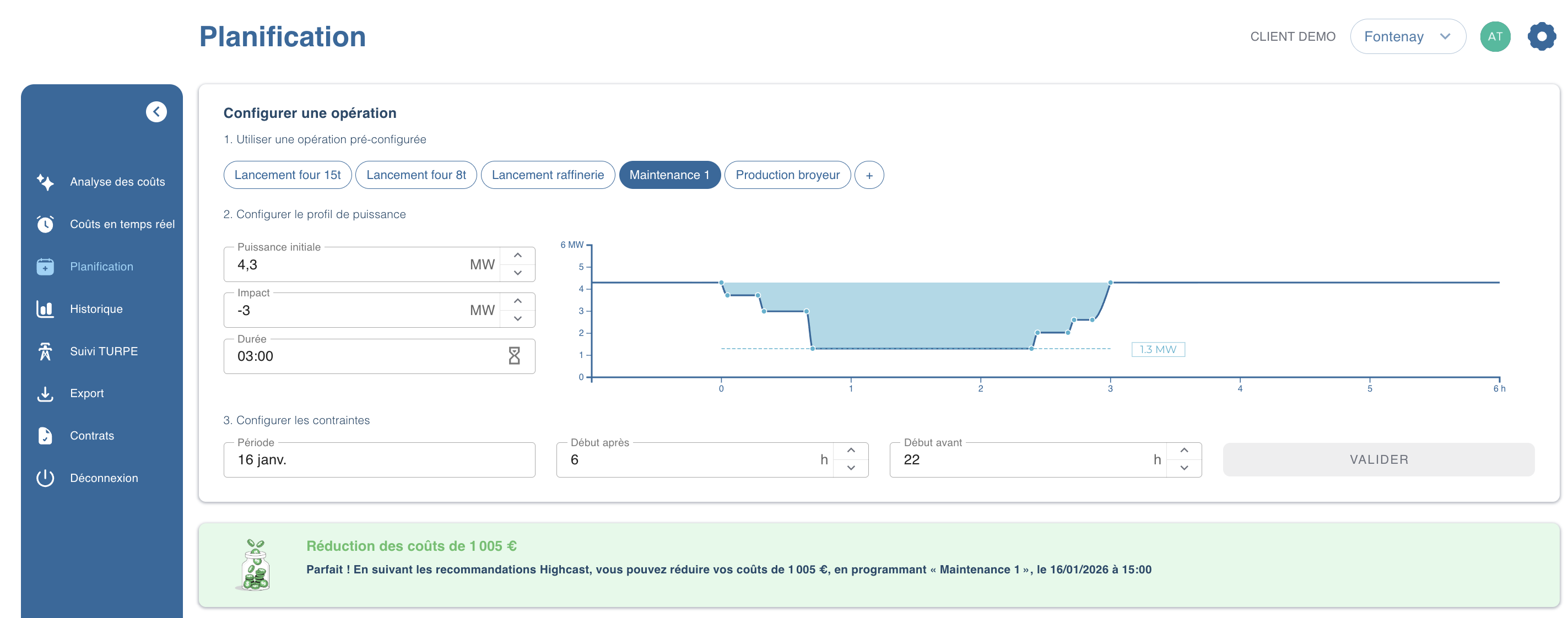Click the VALIDER button
The image size is (1568, 618).
[1378, 460]
